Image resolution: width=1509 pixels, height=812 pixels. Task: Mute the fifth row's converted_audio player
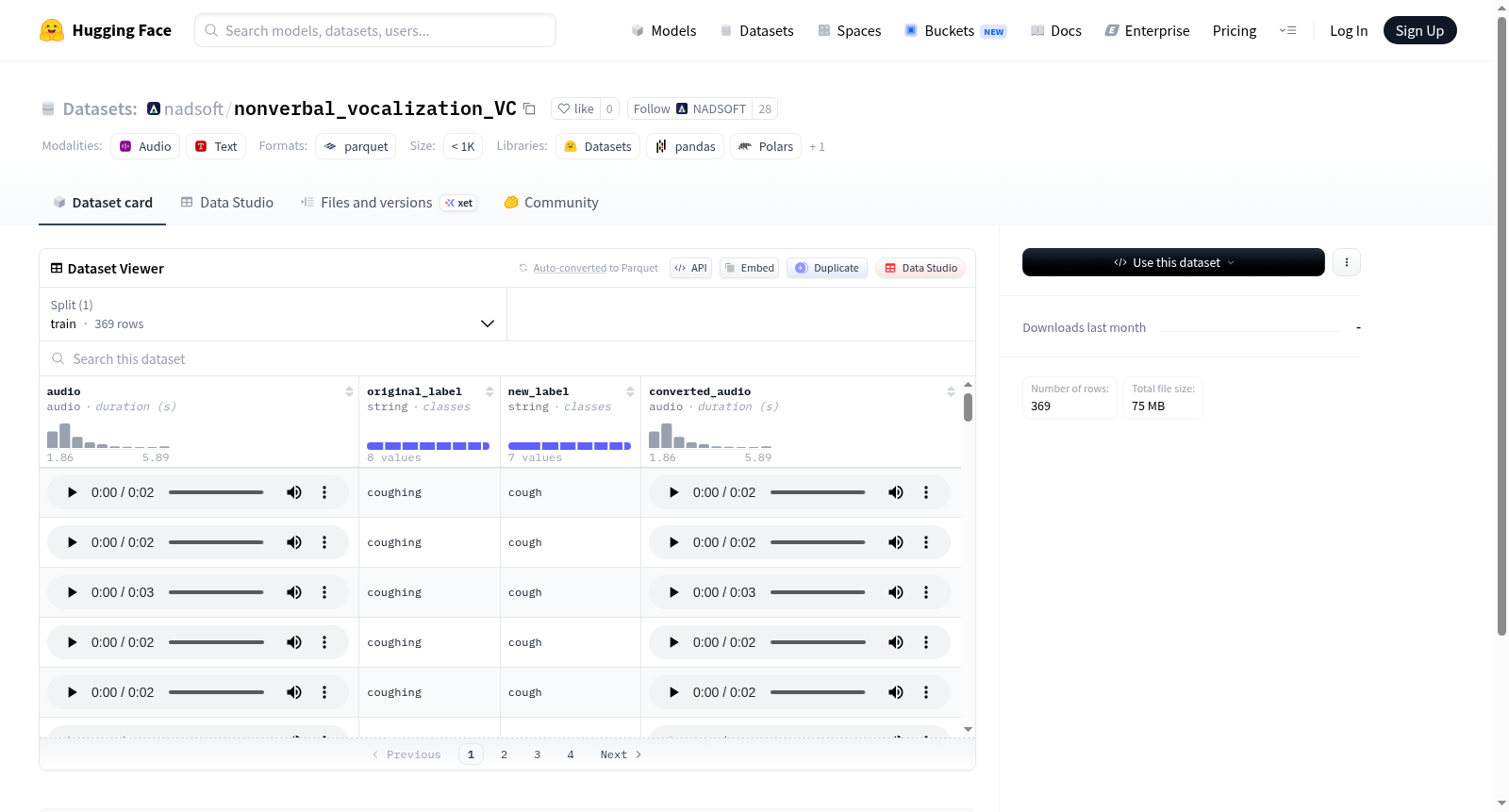(896, 692)
